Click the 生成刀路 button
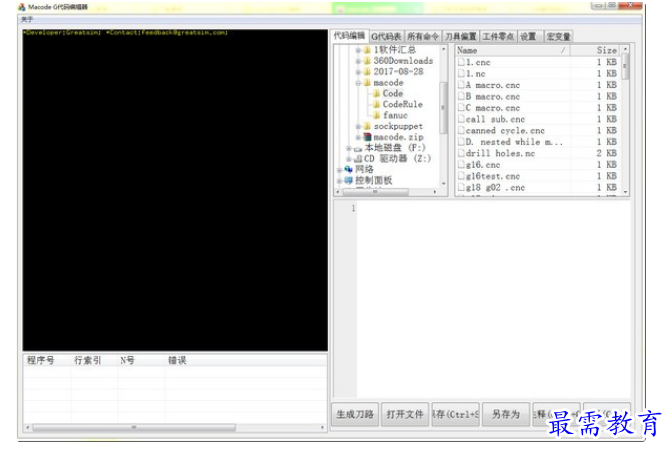 (355, 414)
